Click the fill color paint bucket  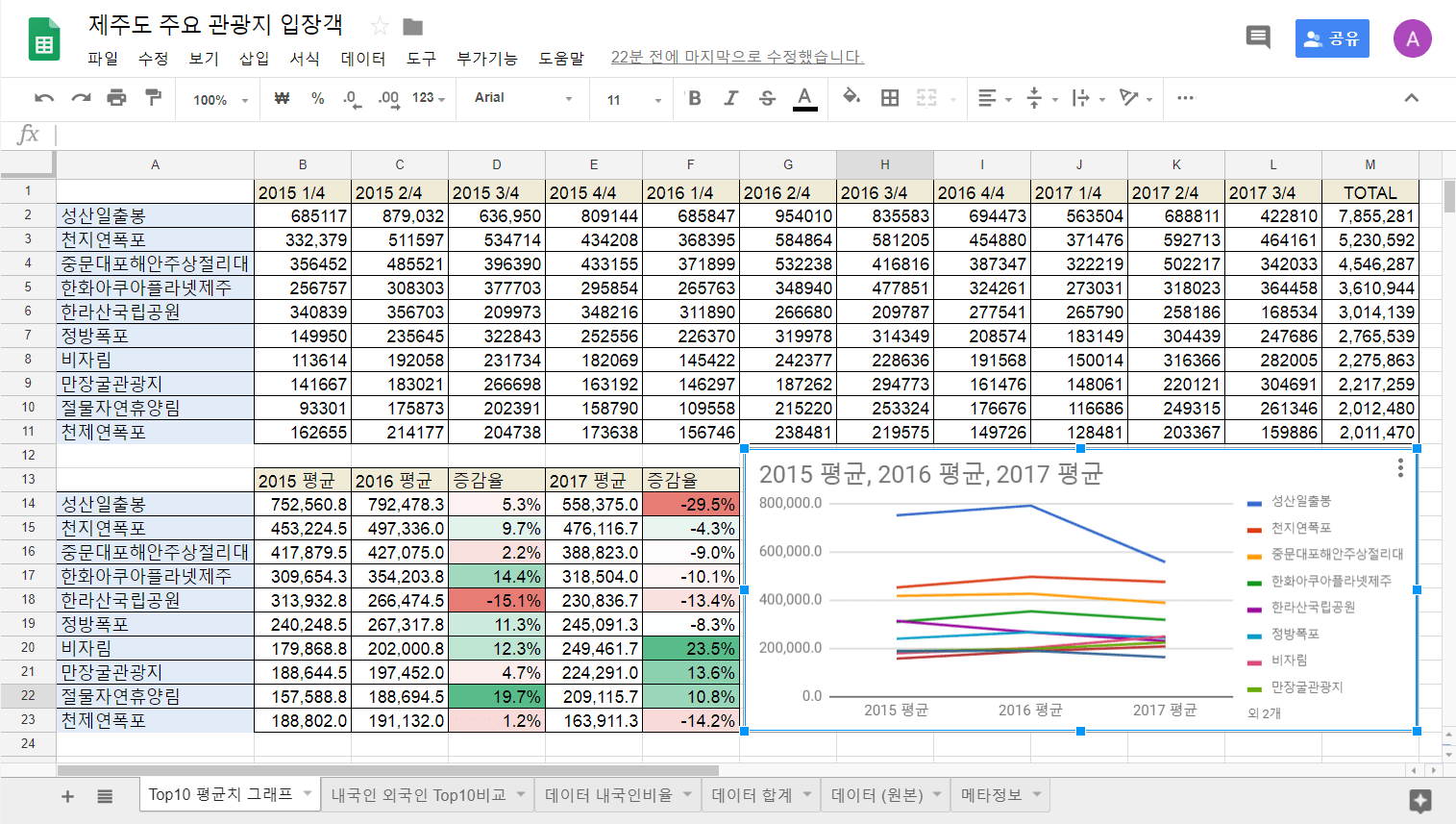tap(851, 97)
